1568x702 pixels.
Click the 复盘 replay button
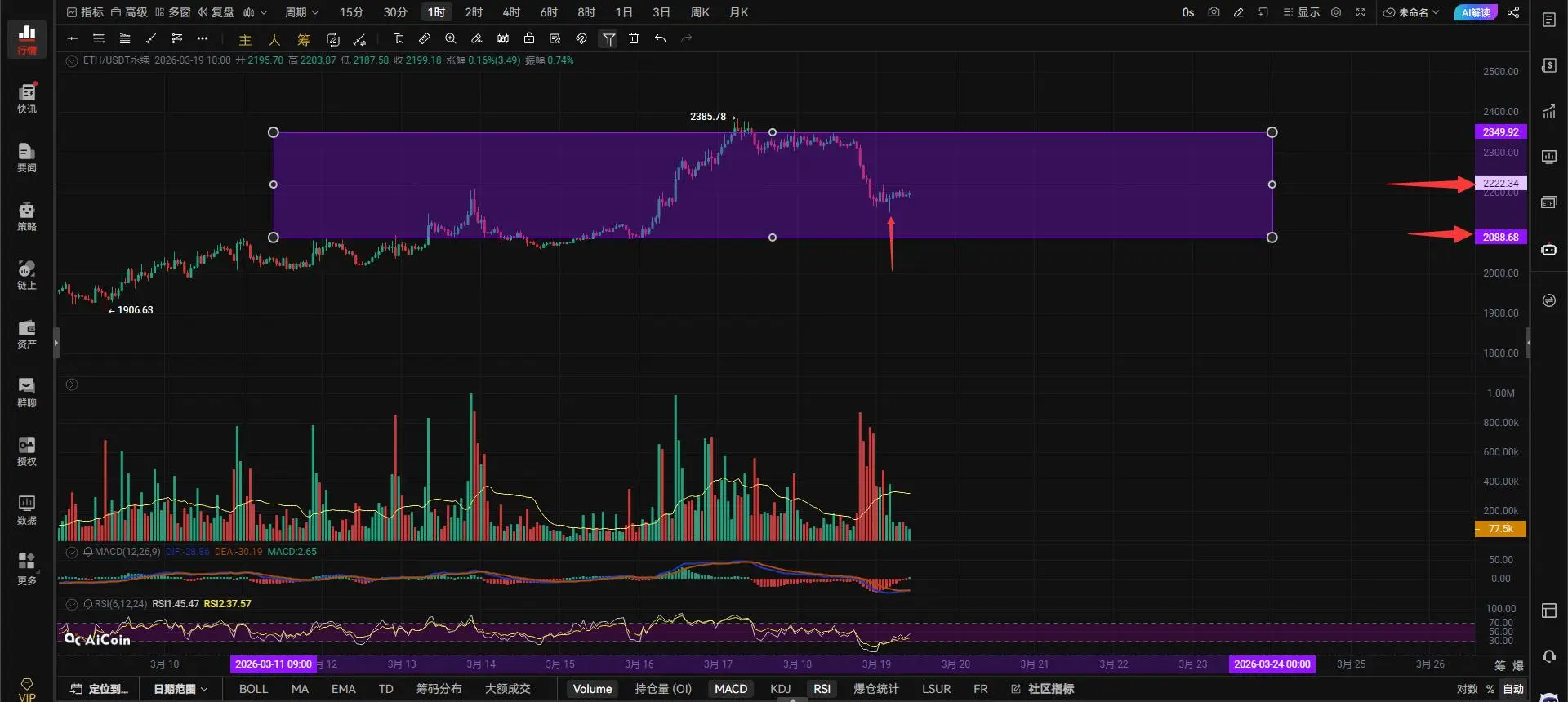216,12
